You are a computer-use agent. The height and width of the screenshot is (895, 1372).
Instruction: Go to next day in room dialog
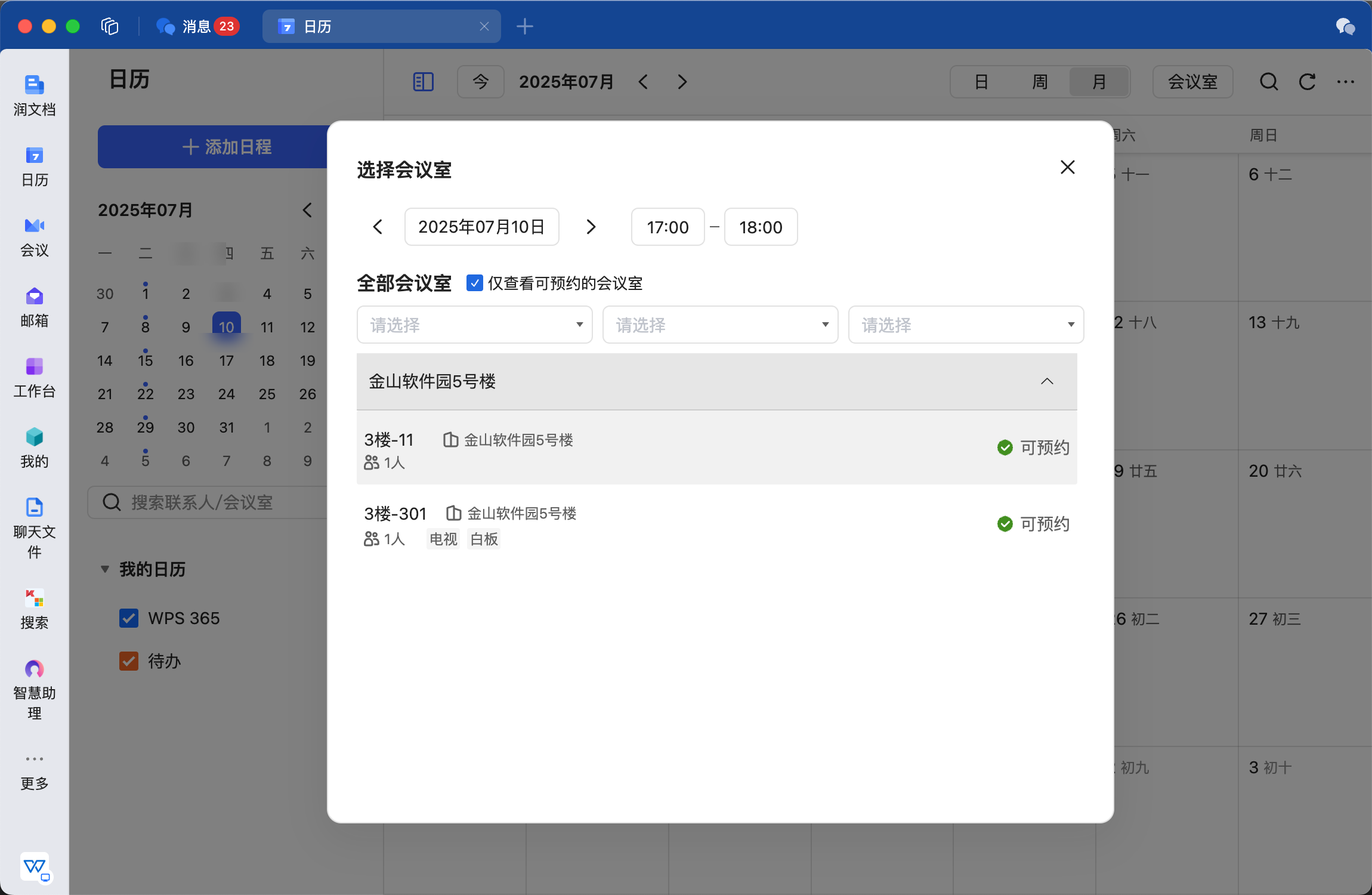(591, 227)
